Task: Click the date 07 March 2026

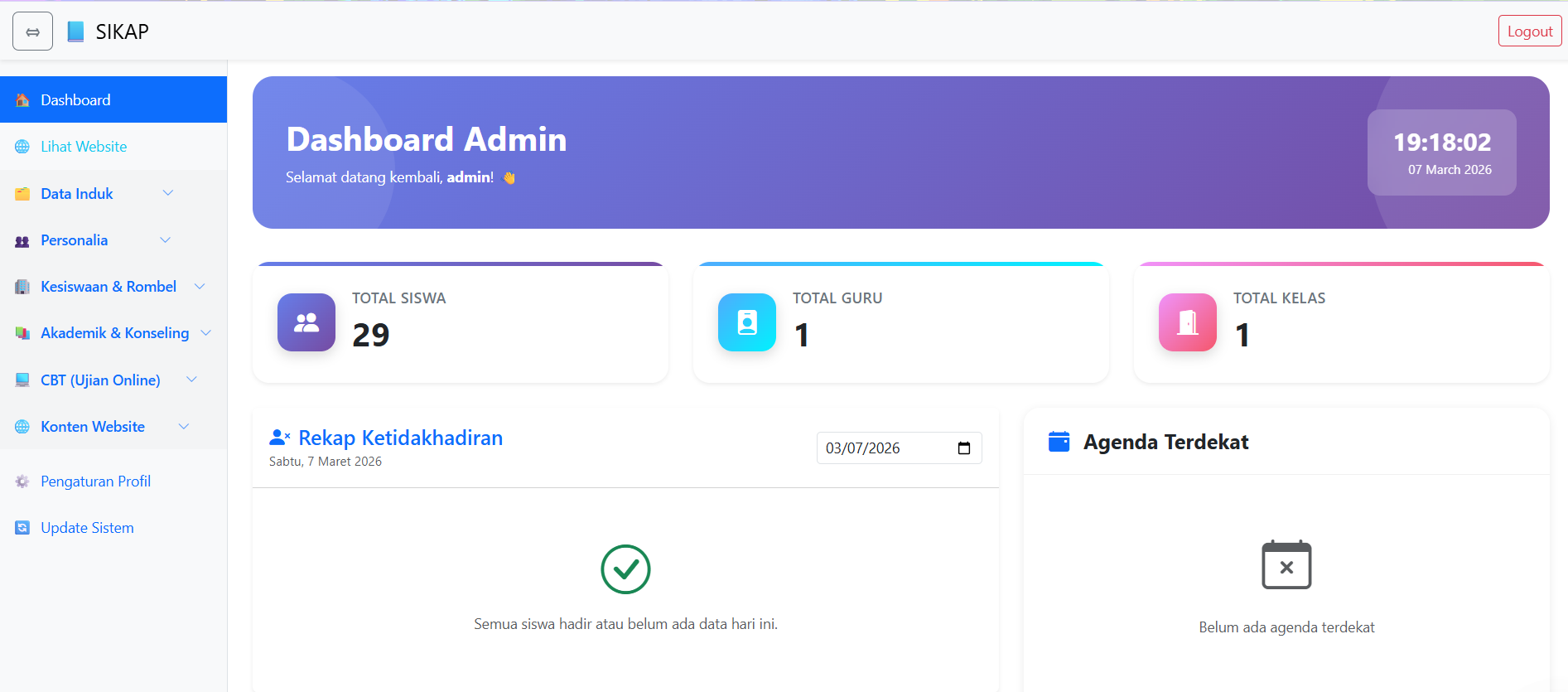Action: [1450, 170]
